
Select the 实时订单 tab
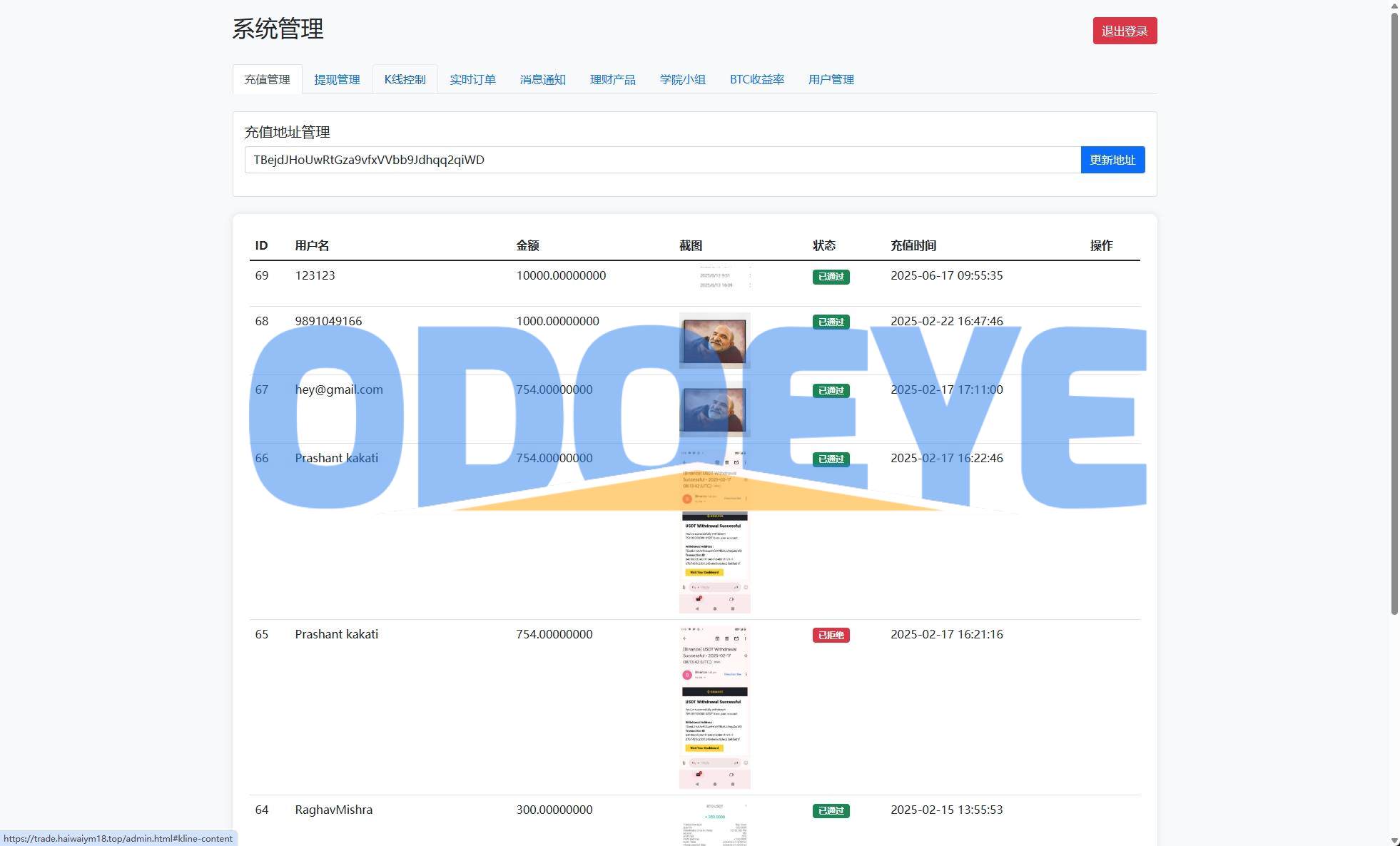pos(472,79)
